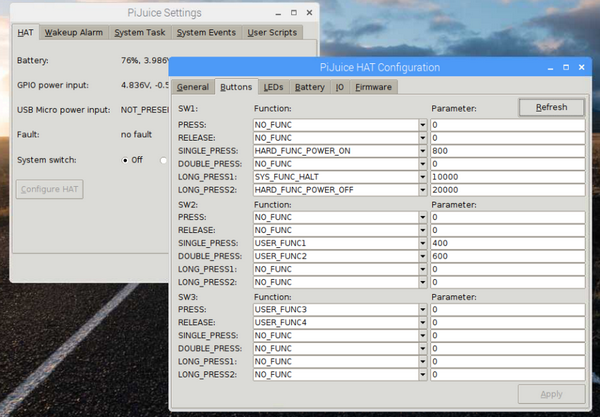Open SW2 LONG_PRESS2 function dropdown
600x417 pixels.
point(422,282)
